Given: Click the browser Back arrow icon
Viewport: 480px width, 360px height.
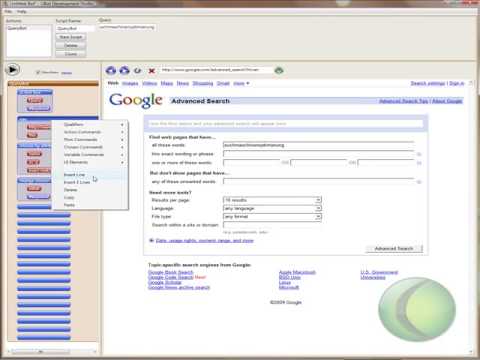Looking at the screenshot, I should coord(111,70).
